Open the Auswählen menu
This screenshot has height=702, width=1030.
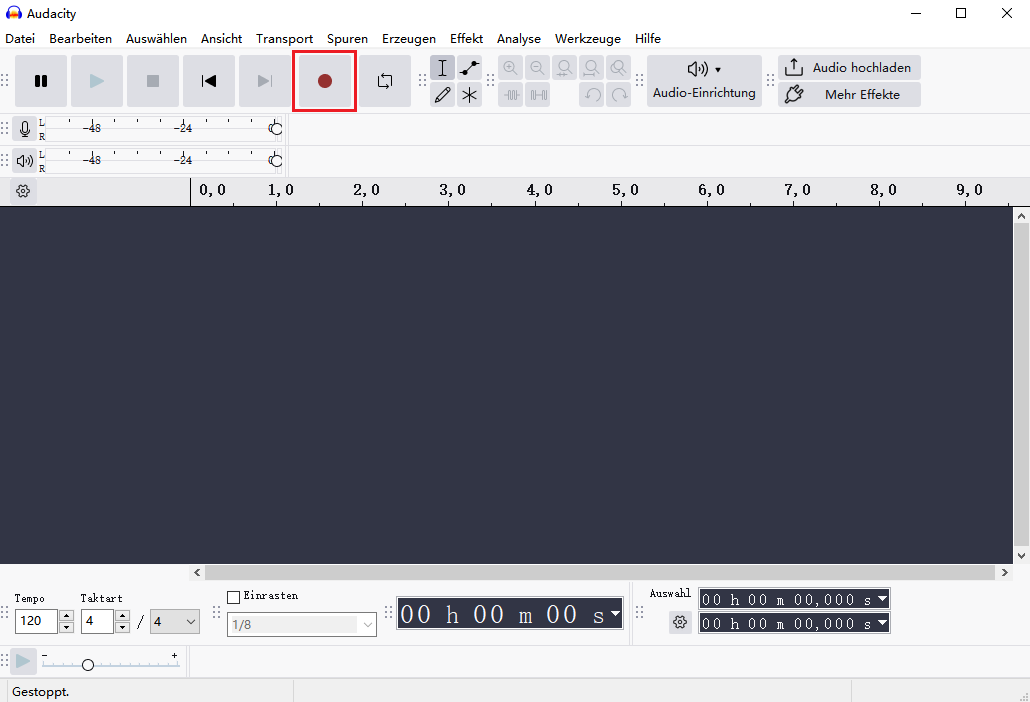[x=156, y=39]
